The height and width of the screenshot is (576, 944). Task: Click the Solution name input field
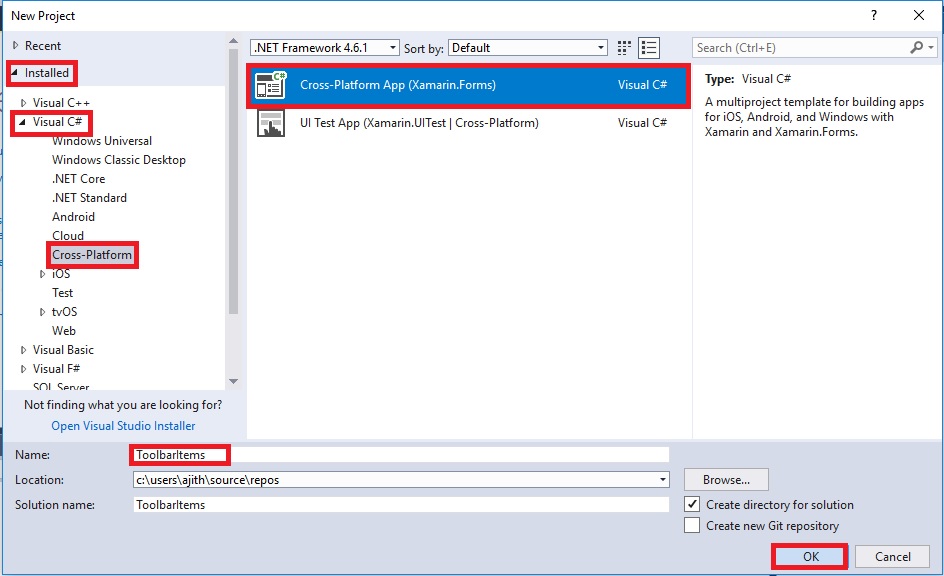(x=401, y=504)
